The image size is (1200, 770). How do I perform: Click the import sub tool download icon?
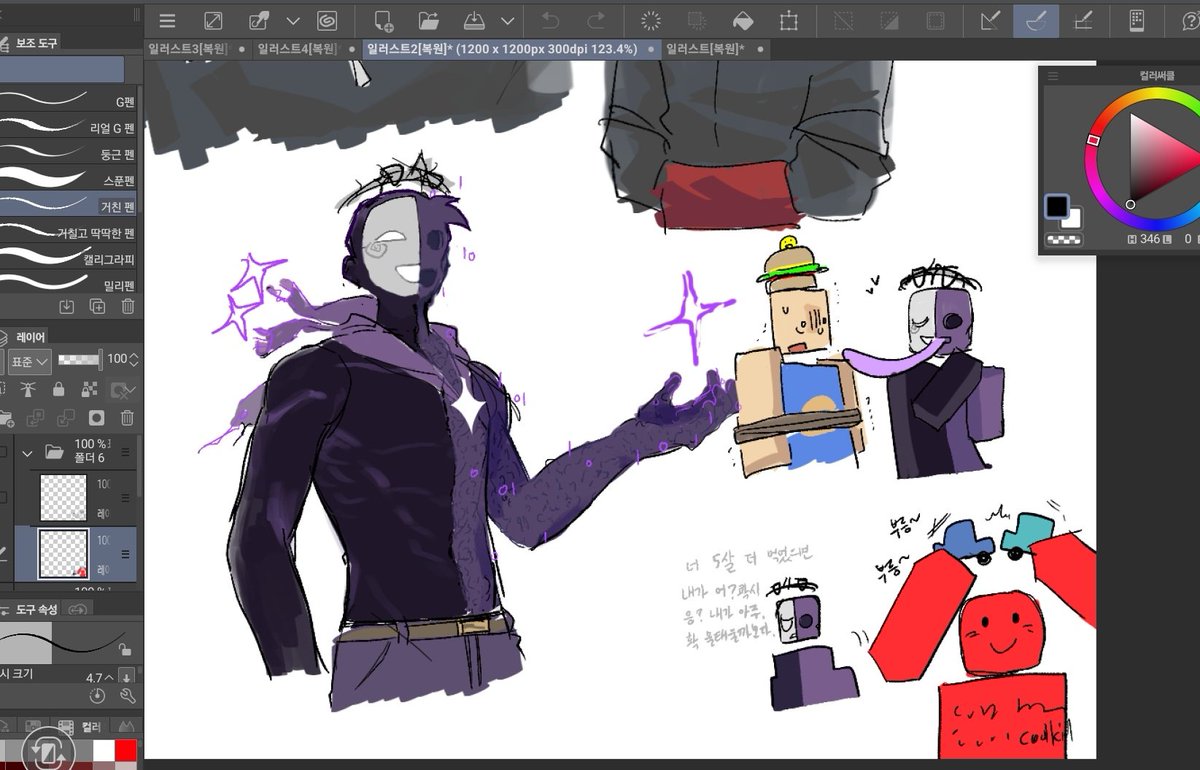67,306
